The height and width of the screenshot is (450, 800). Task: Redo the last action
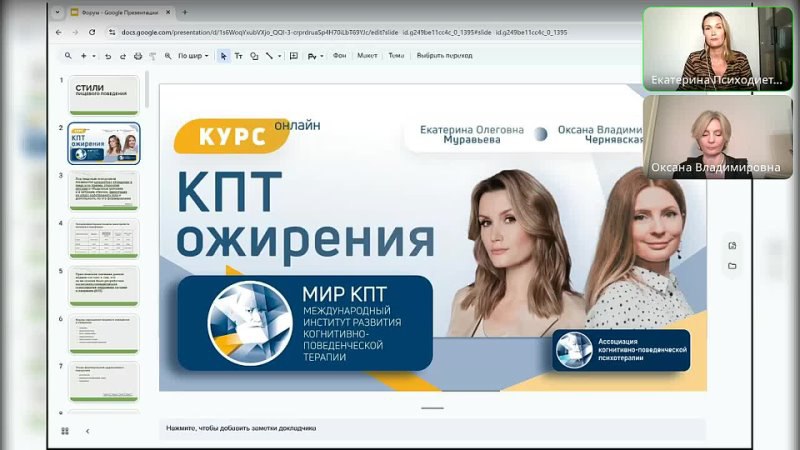(x=122, y=56)
